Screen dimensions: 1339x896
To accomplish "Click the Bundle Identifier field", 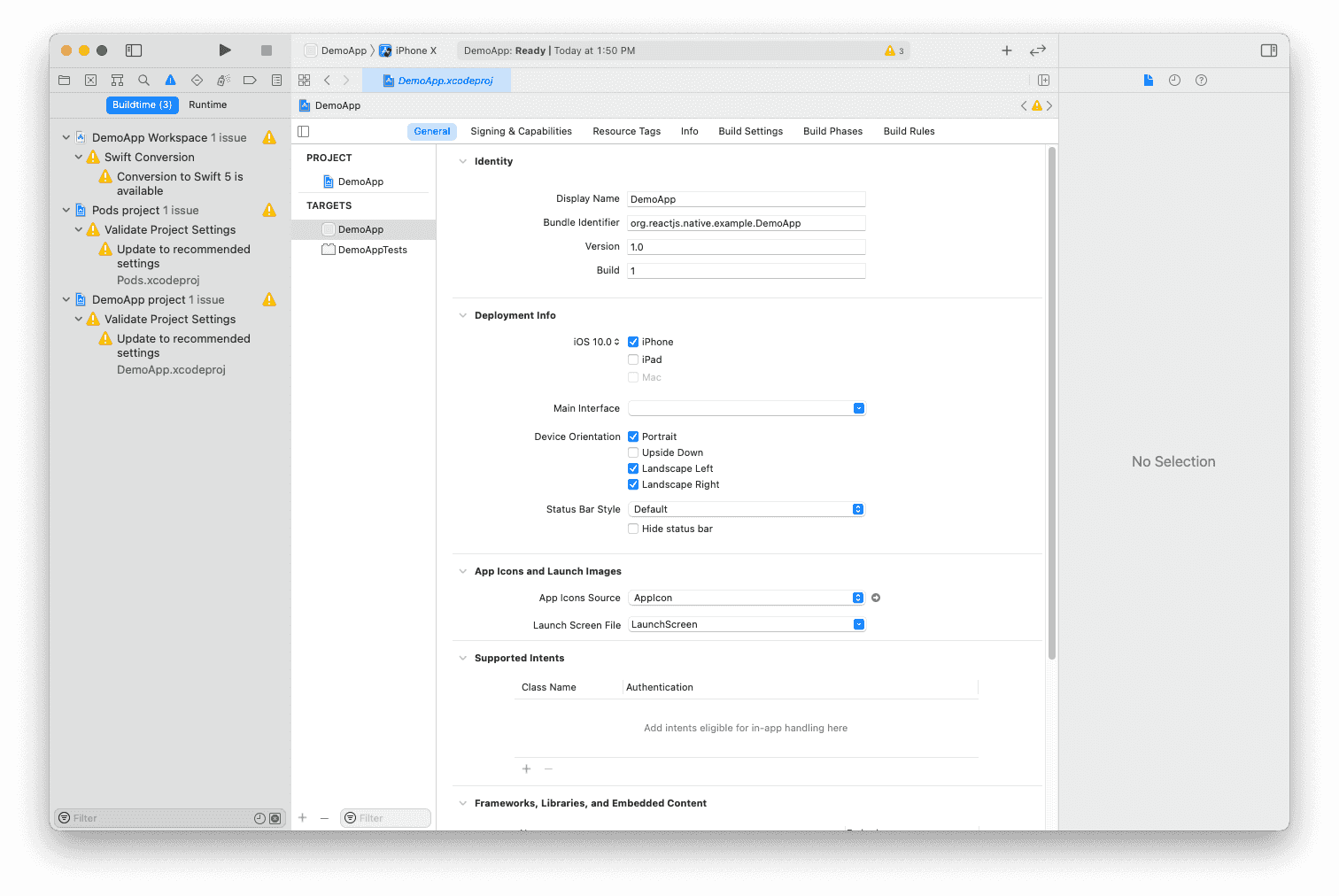I will [x=747, y=223].
